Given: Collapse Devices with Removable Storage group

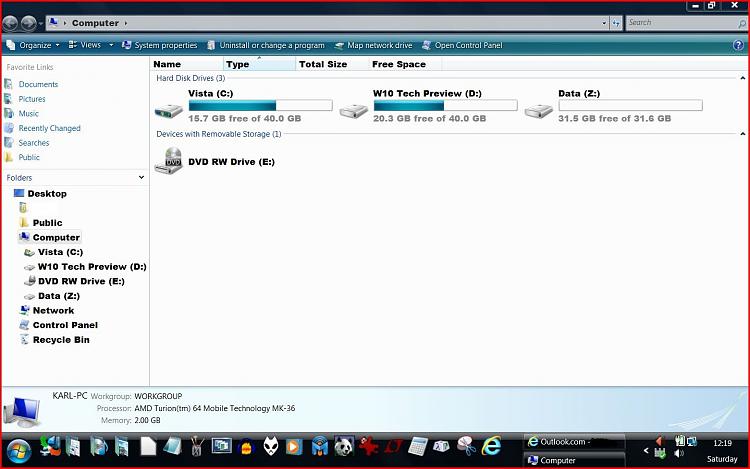Looking at the screenshot, I should (x=742, y=134).
